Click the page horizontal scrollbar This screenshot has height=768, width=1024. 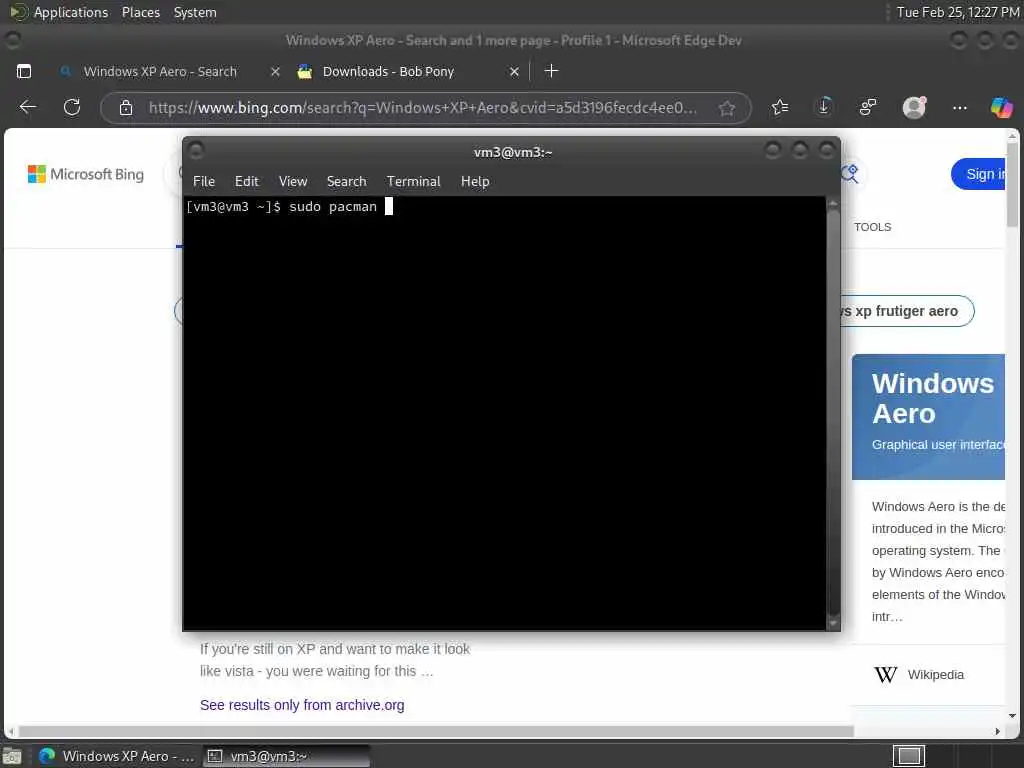[436, 731]
